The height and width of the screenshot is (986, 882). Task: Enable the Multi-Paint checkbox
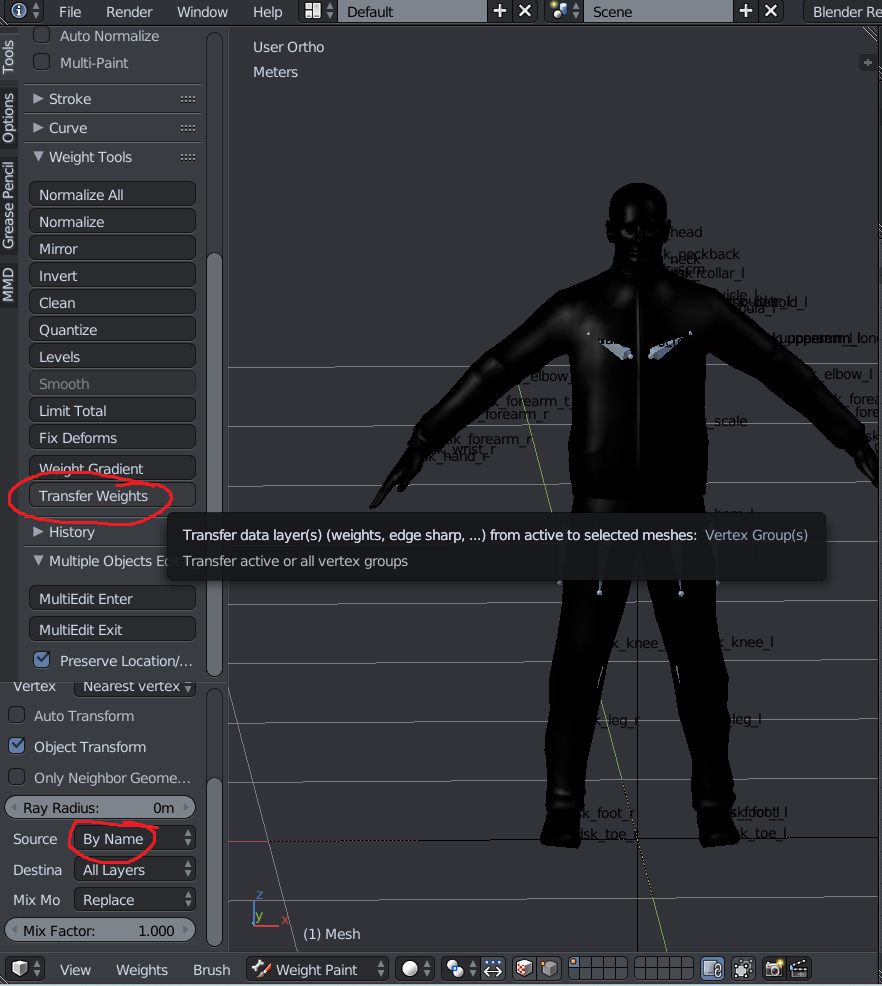tap(41, 62)
